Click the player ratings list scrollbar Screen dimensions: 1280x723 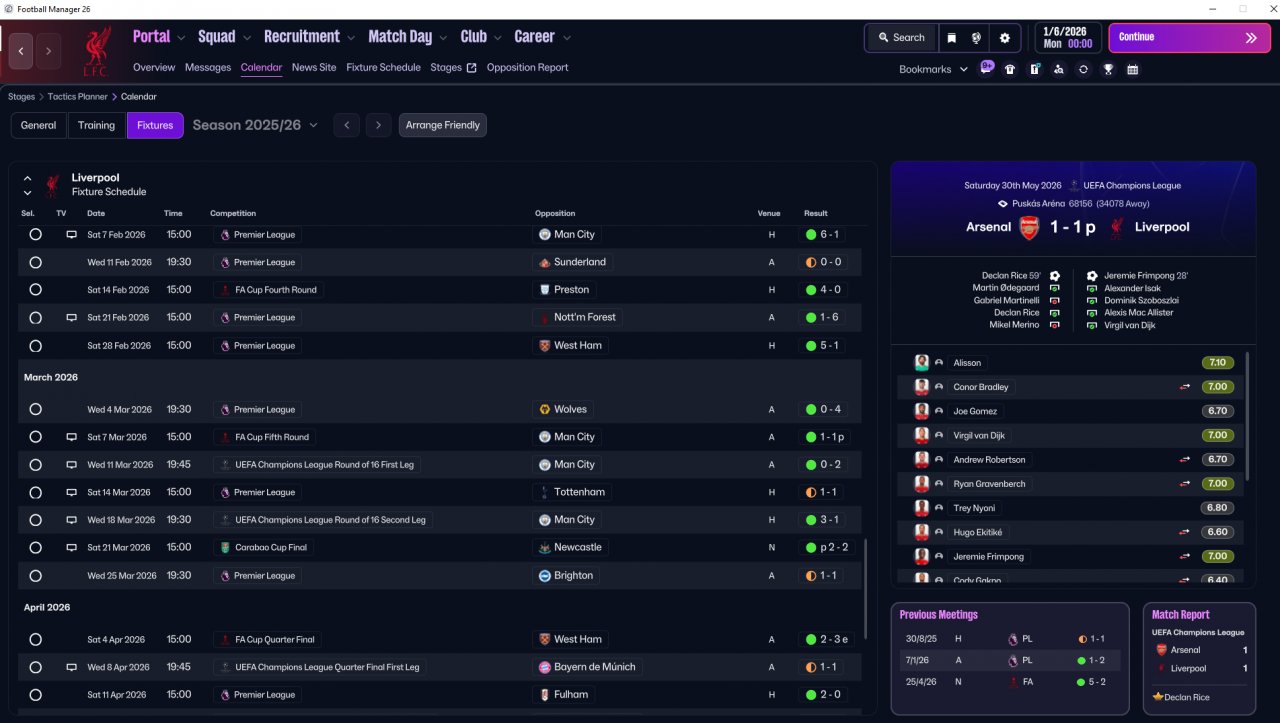1248,415
